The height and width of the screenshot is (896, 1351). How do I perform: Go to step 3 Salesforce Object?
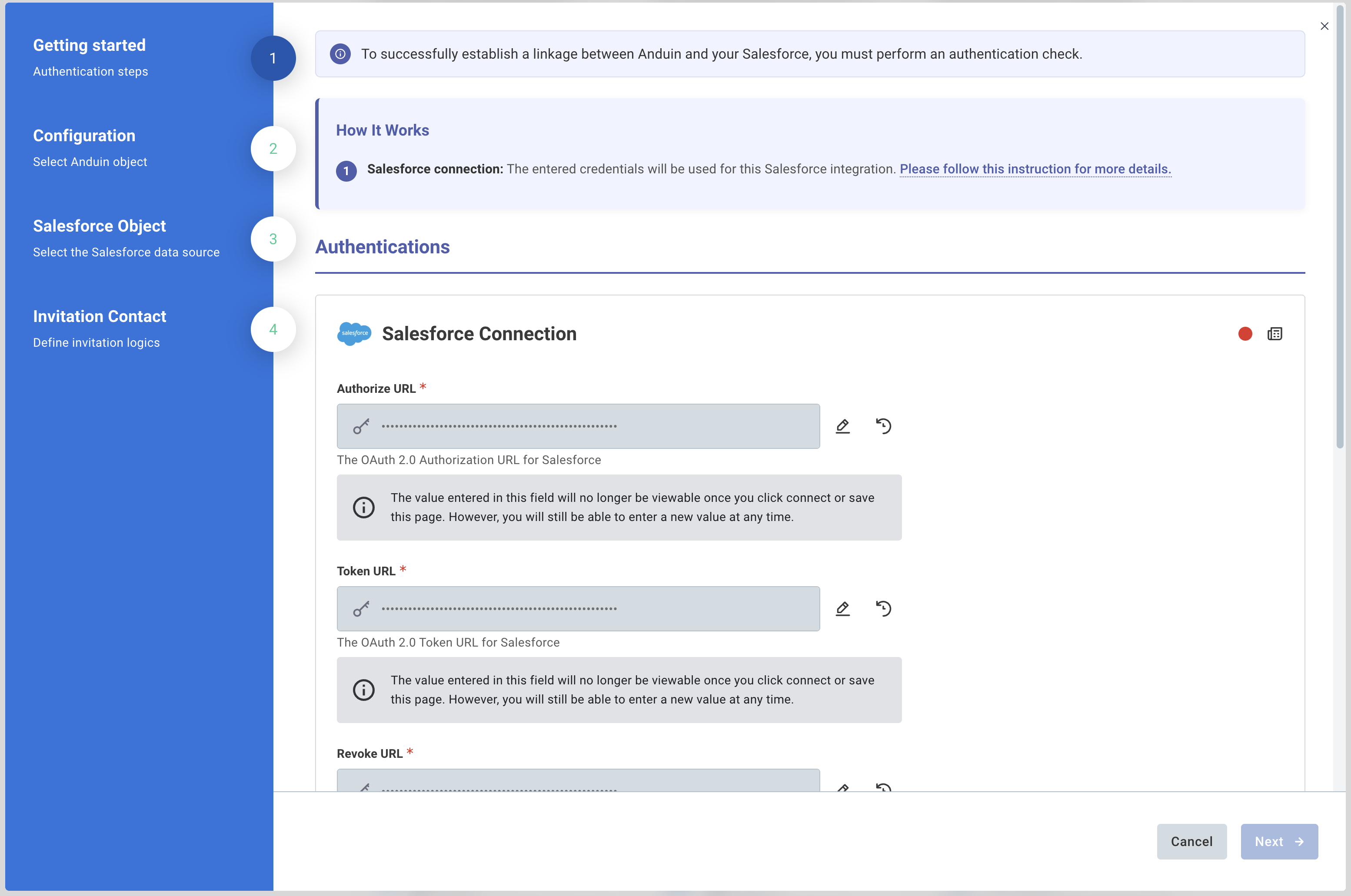click(100, 226)
